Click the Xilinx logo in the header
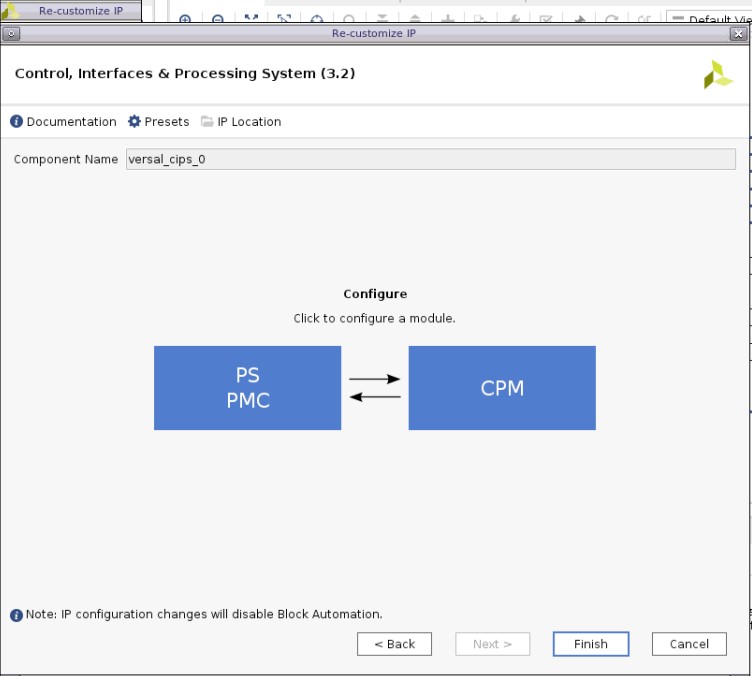752x676 pixels. point(718,75)
